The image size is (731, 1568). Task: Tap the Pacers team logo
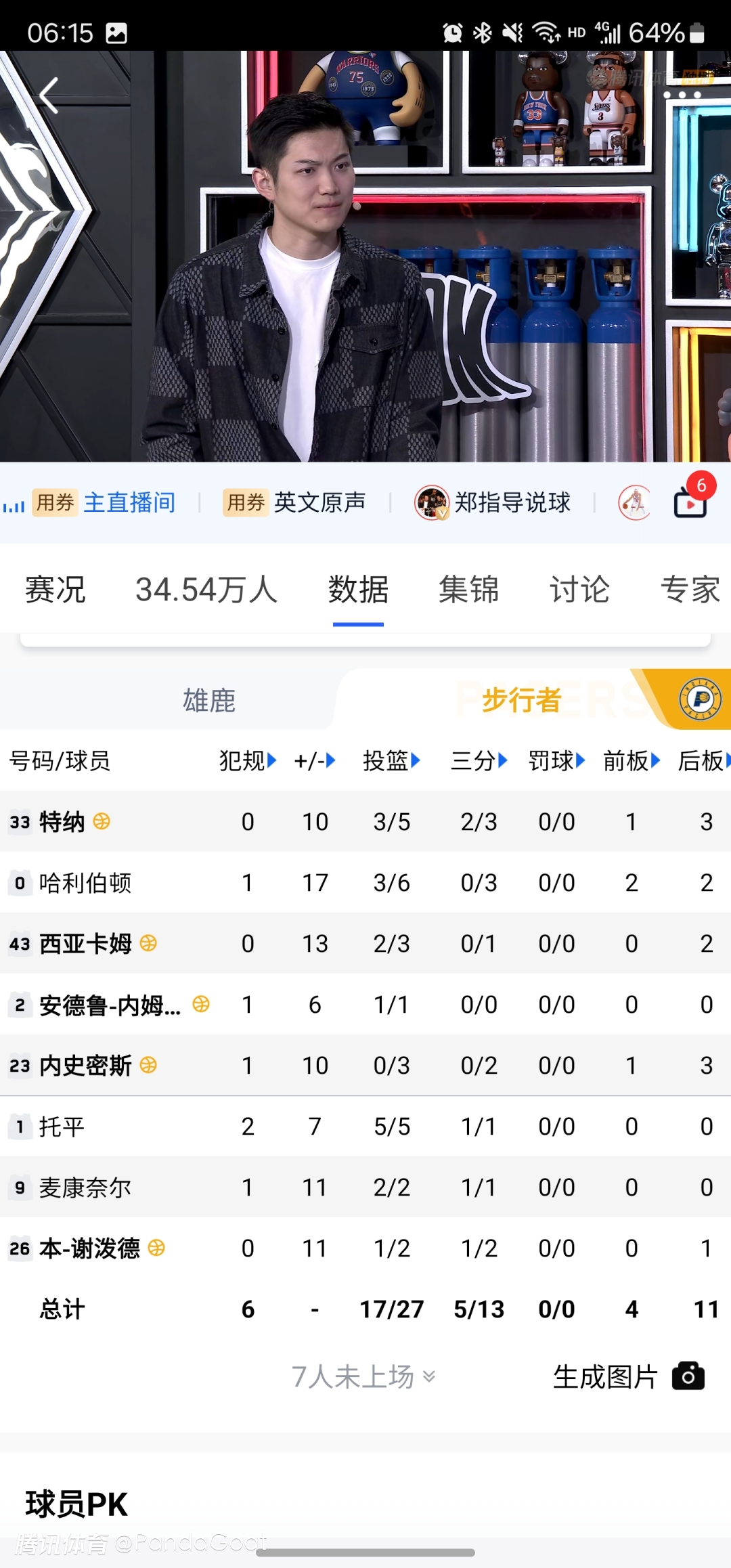point(700,699)
